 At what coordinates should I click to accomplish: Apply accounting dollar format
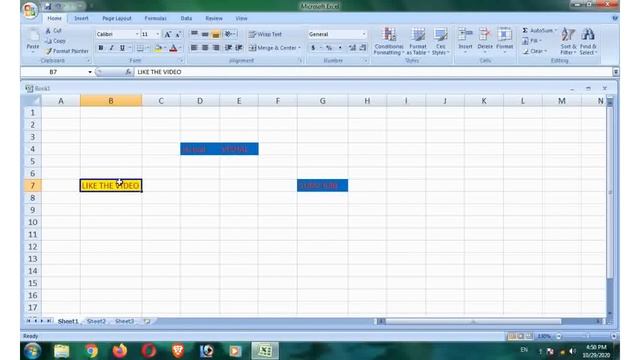click(313, 48)
